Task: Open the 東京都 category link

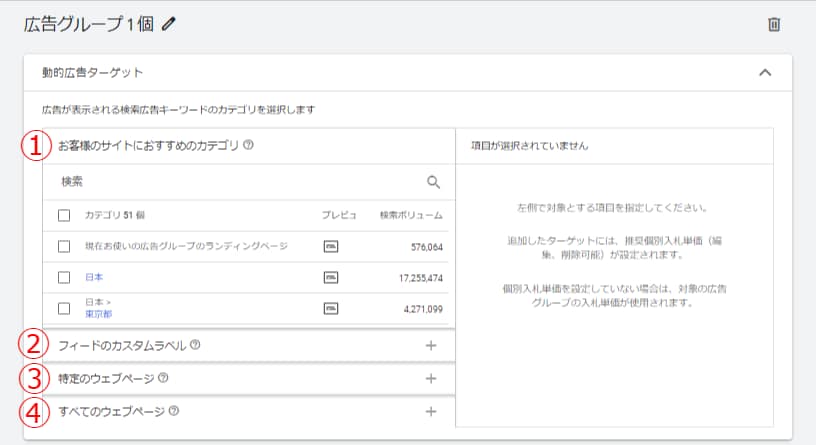Action: 98,314
